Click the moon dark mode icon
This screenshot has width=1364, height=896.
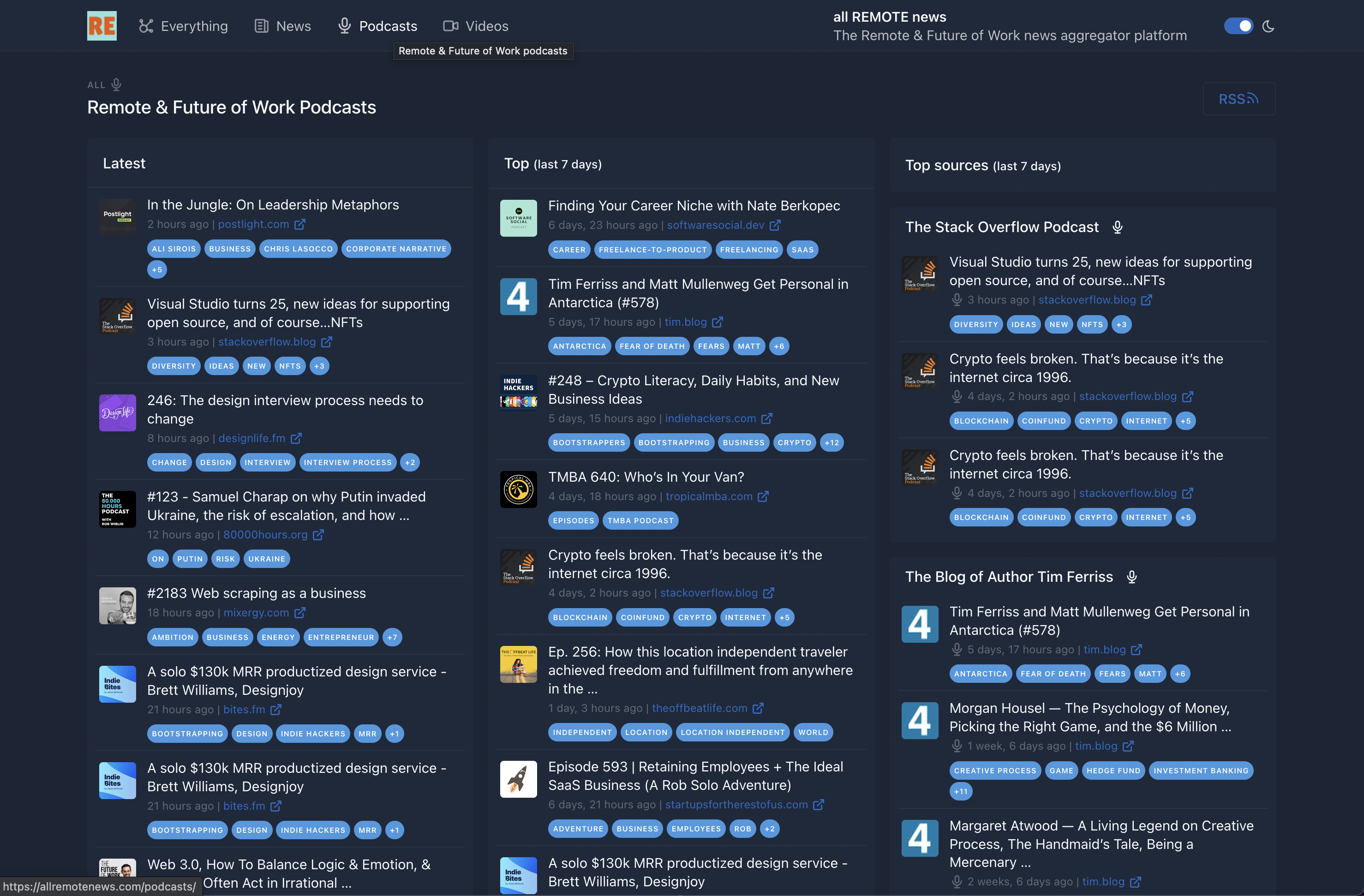1268,26
